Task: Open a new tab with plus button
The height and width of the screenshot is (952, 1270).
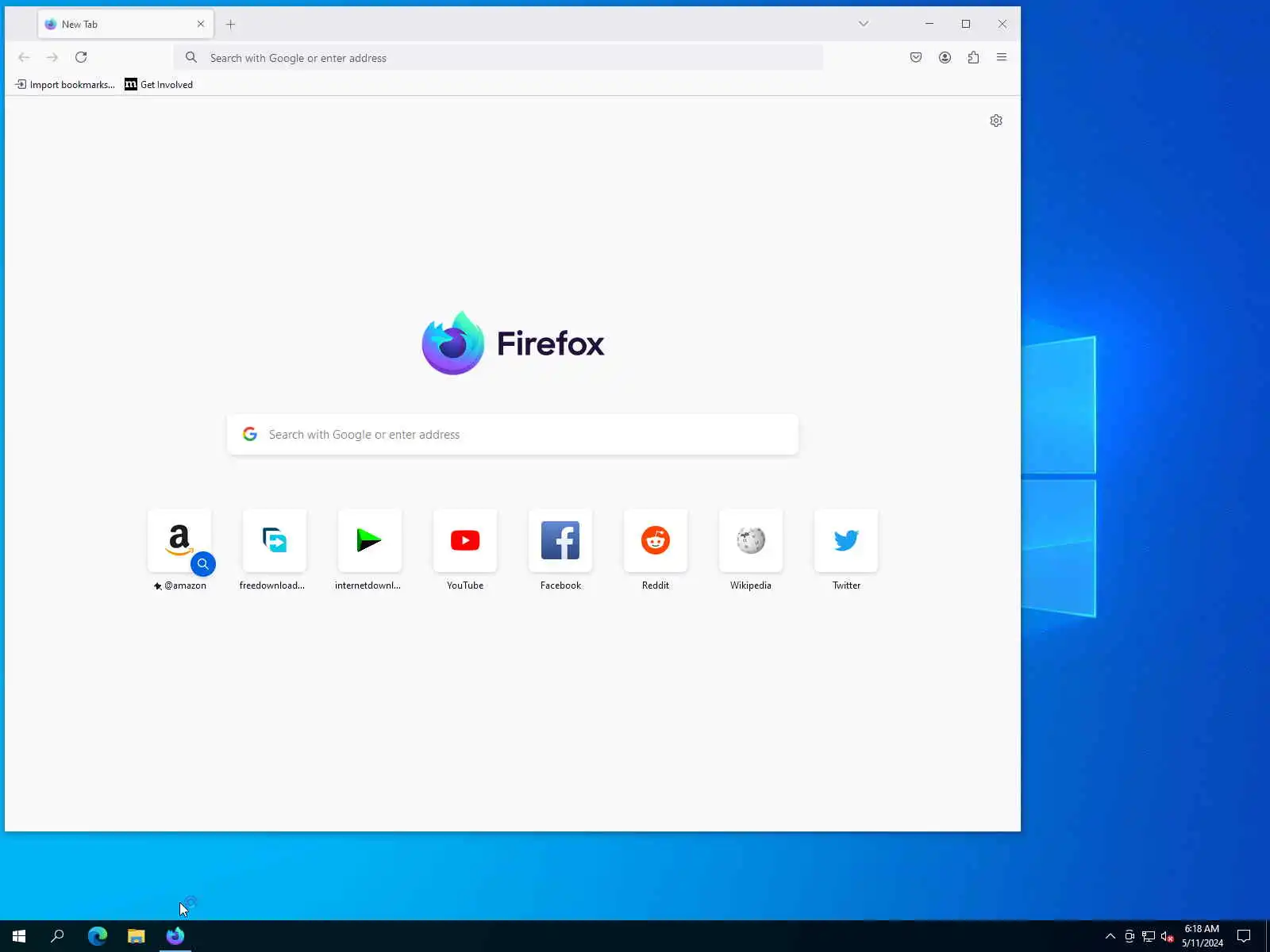Action: tap(230, 24)
